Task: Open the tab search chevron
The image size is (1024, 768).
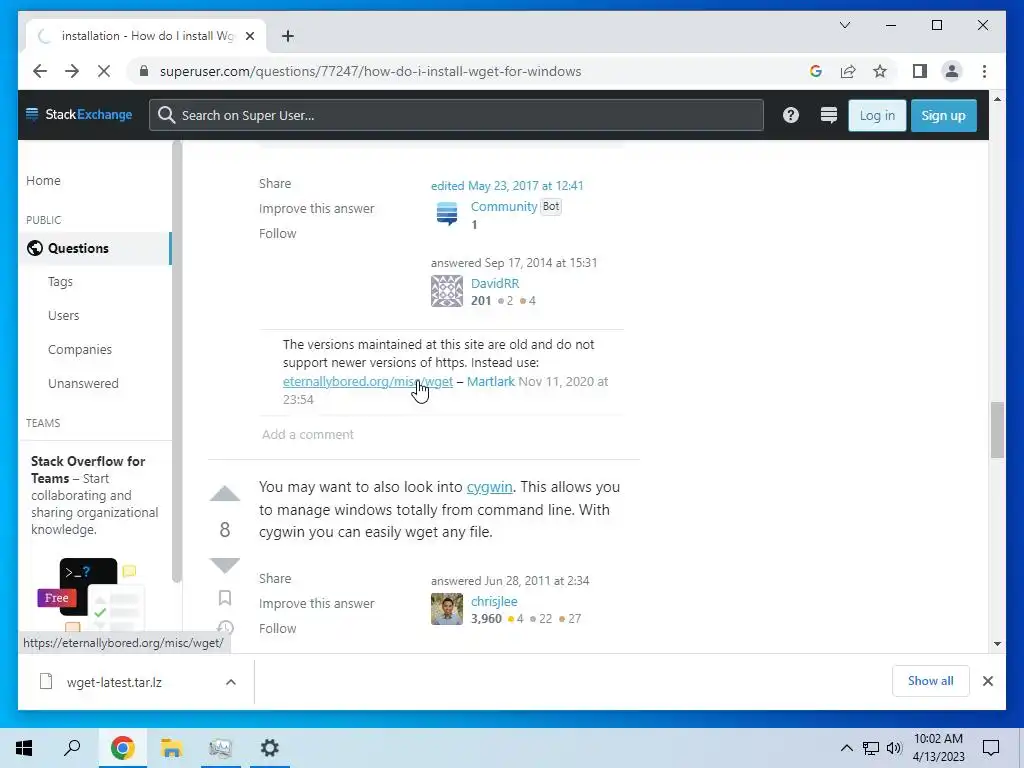Action: tap(844, 25)
